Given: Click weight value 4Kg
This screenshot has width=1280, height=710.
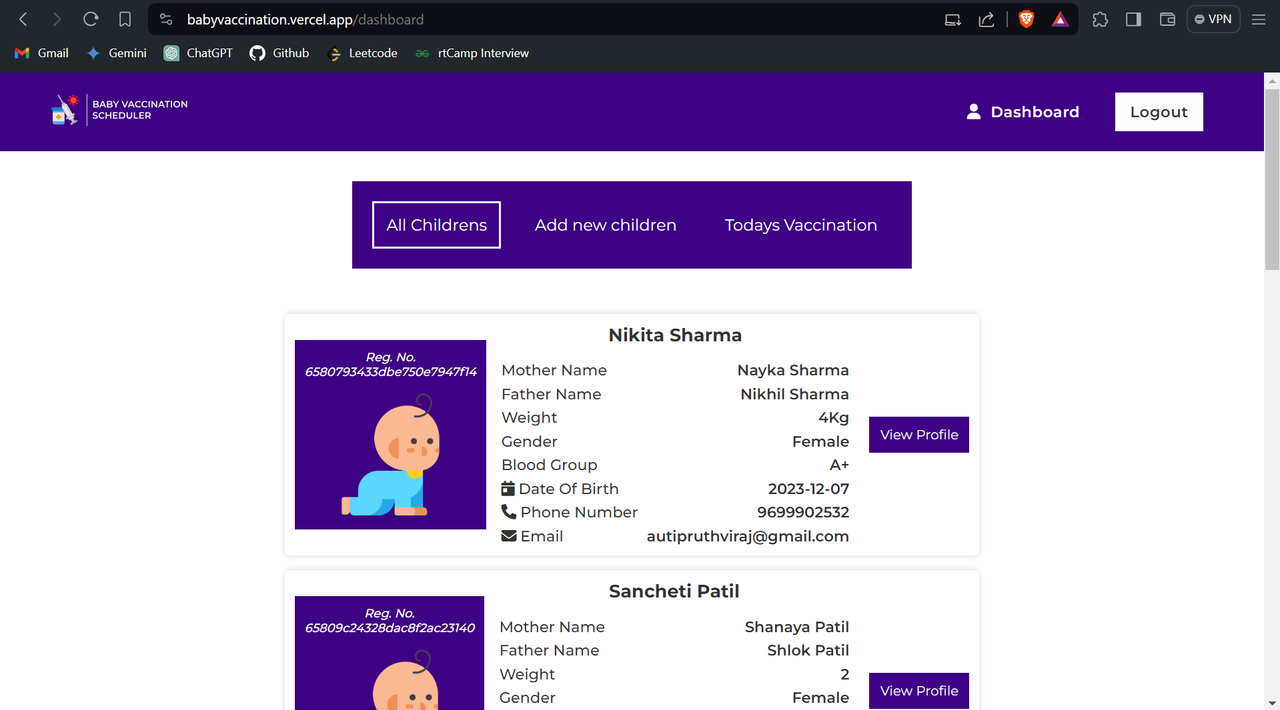Looking at the screenshot, I should (833, 417).
